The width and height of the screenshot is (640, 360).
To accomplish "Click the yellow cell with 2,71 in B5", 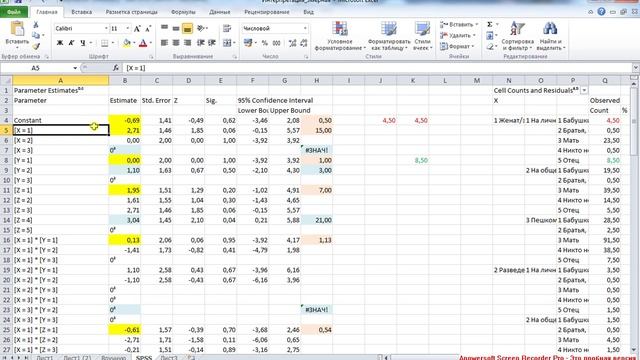I will pyautogui.click(x=124, y=130).
